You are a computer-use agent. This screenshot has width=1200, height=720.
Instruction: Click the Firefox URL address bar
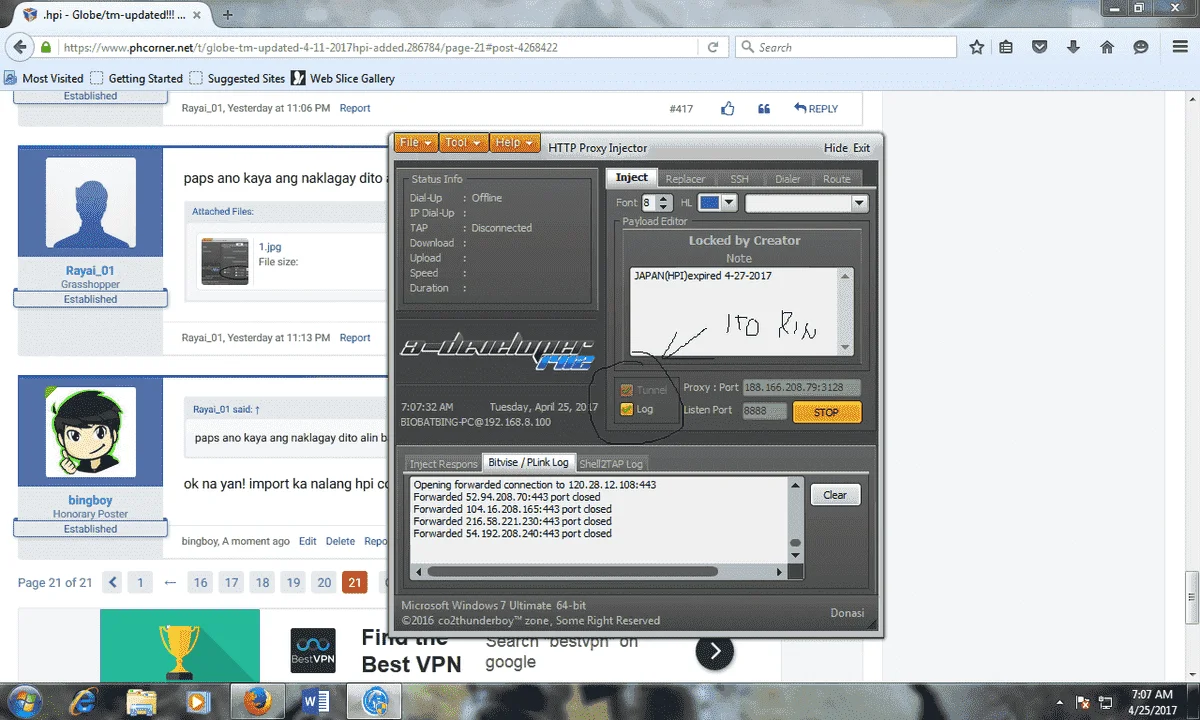click(380, 47)
